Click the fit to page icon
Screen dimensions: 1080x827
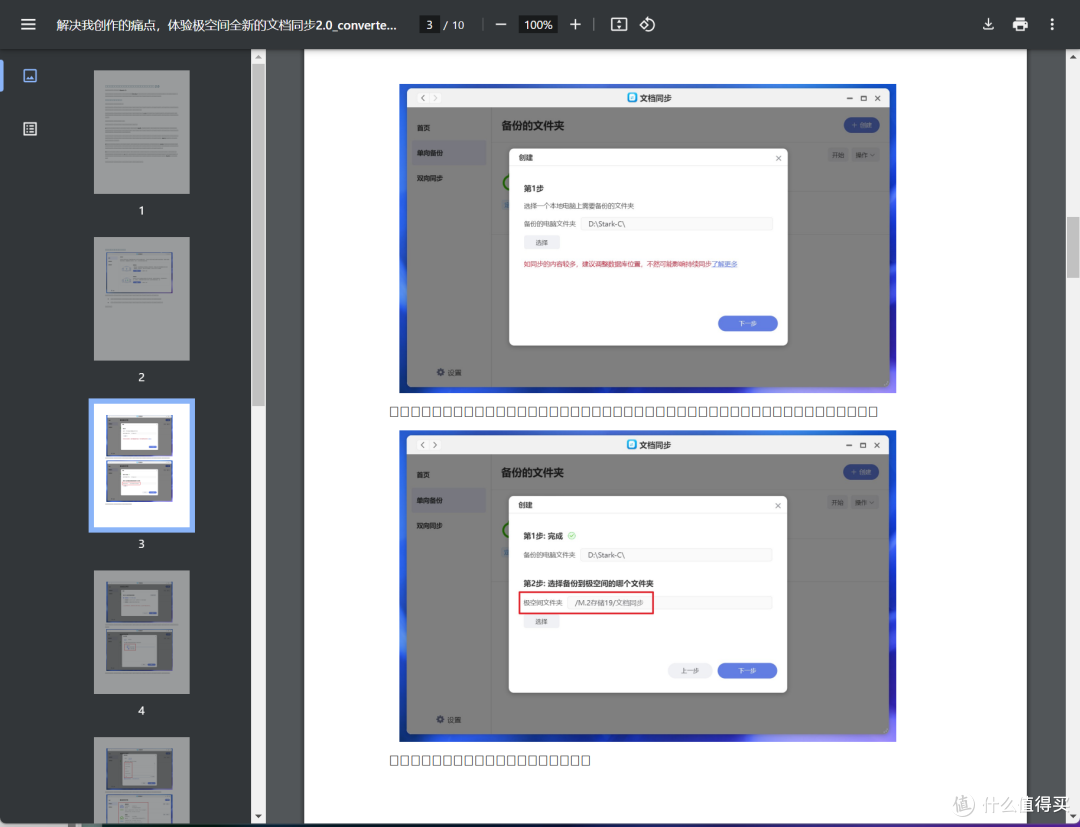(619, 25)
